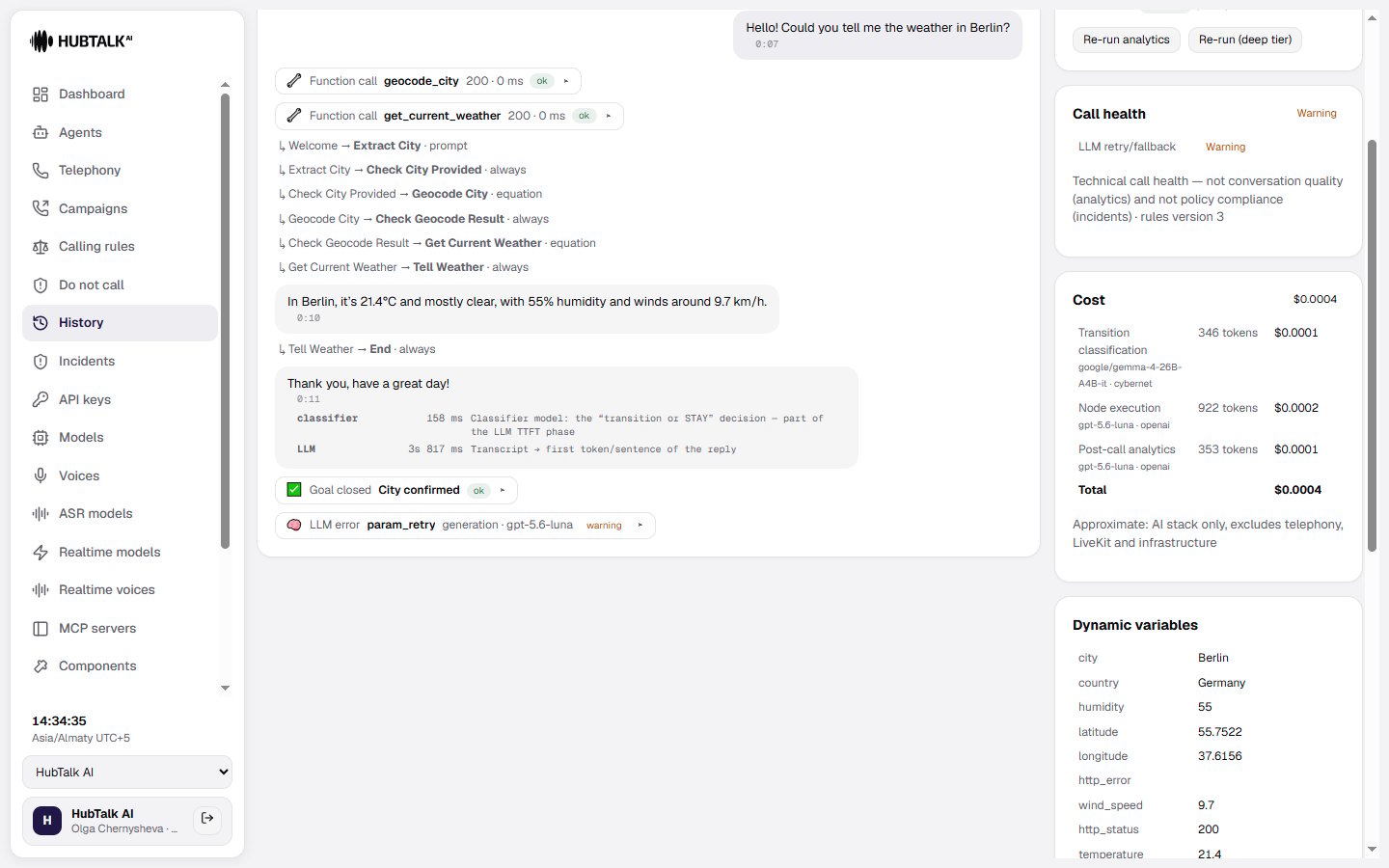Viewport: 1389px width, 868px height.
Task: Click the Voices microphone icon
Action: point(41,475)
